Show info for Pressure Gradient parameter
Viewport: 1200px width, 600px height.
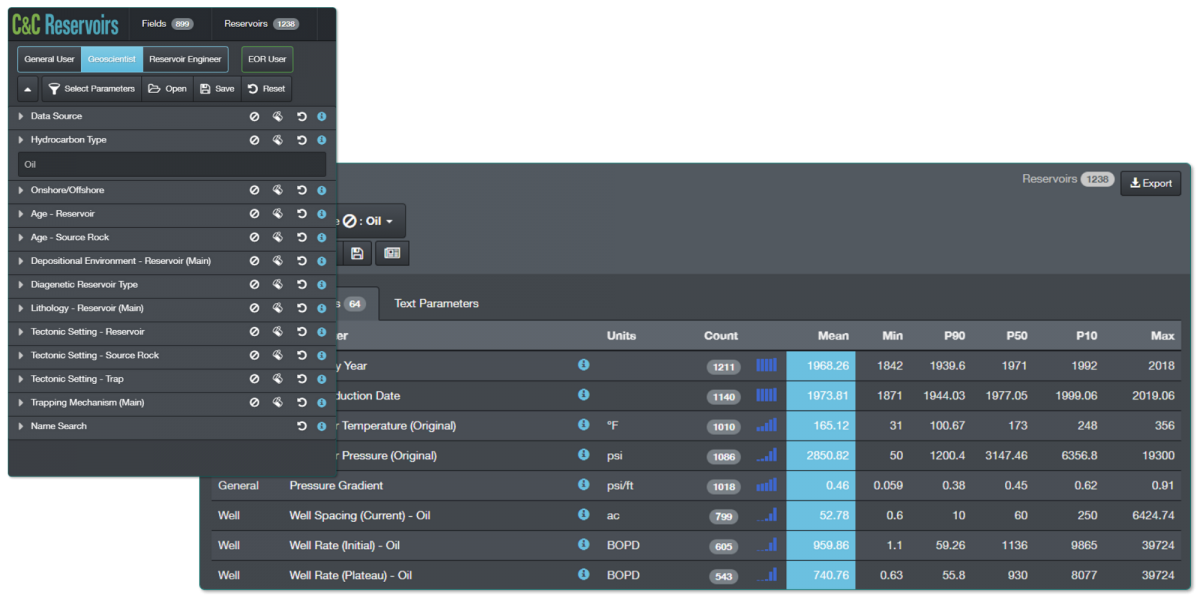pyautogui.click(x=583, y=486)
